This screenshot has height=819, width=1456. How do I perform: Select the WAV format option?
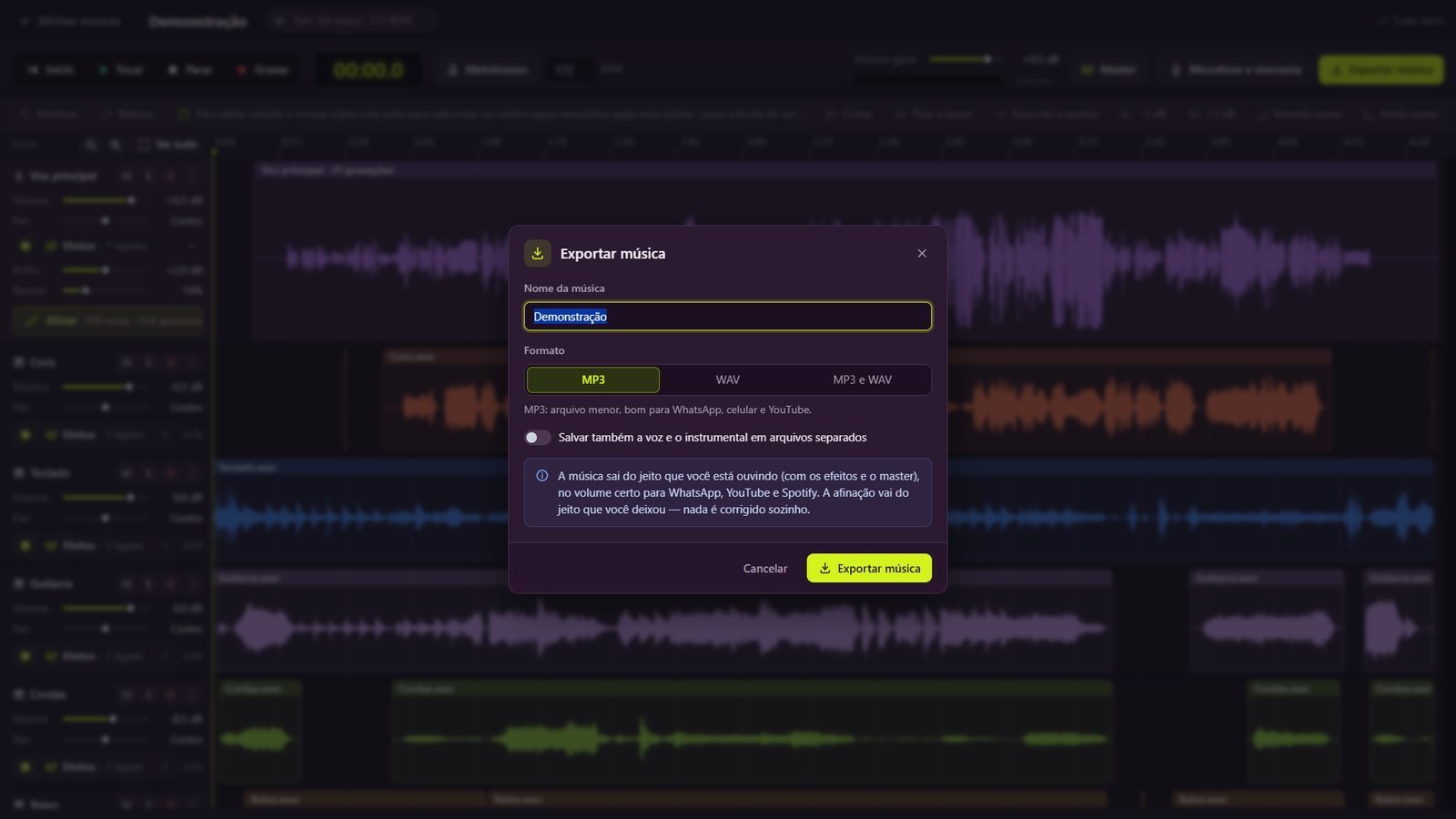point(728,379)
